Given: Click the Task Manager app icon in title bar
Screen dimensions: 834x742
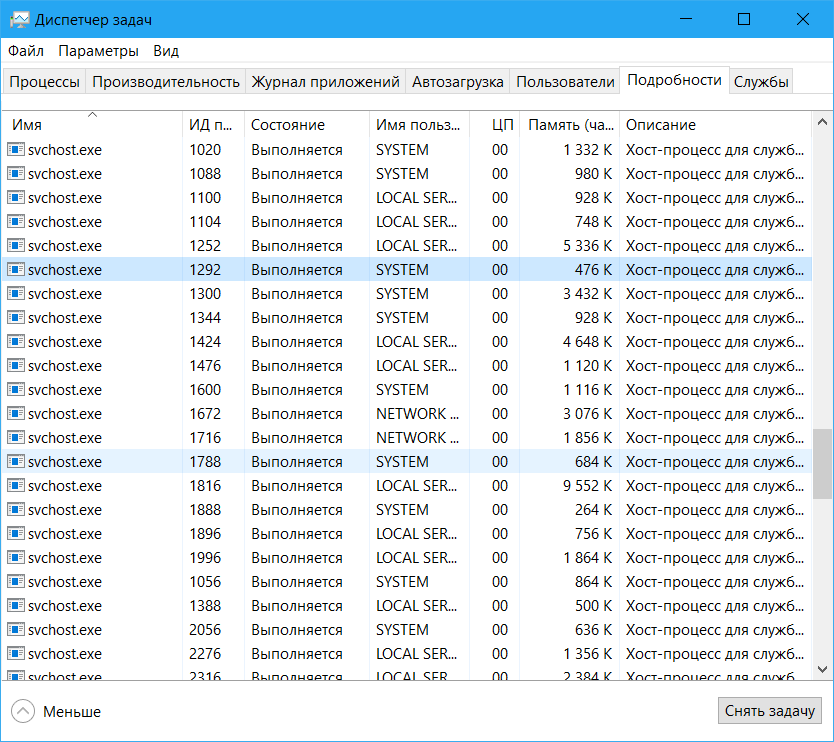Looking at the screenshot, I should tap(19, 20).
